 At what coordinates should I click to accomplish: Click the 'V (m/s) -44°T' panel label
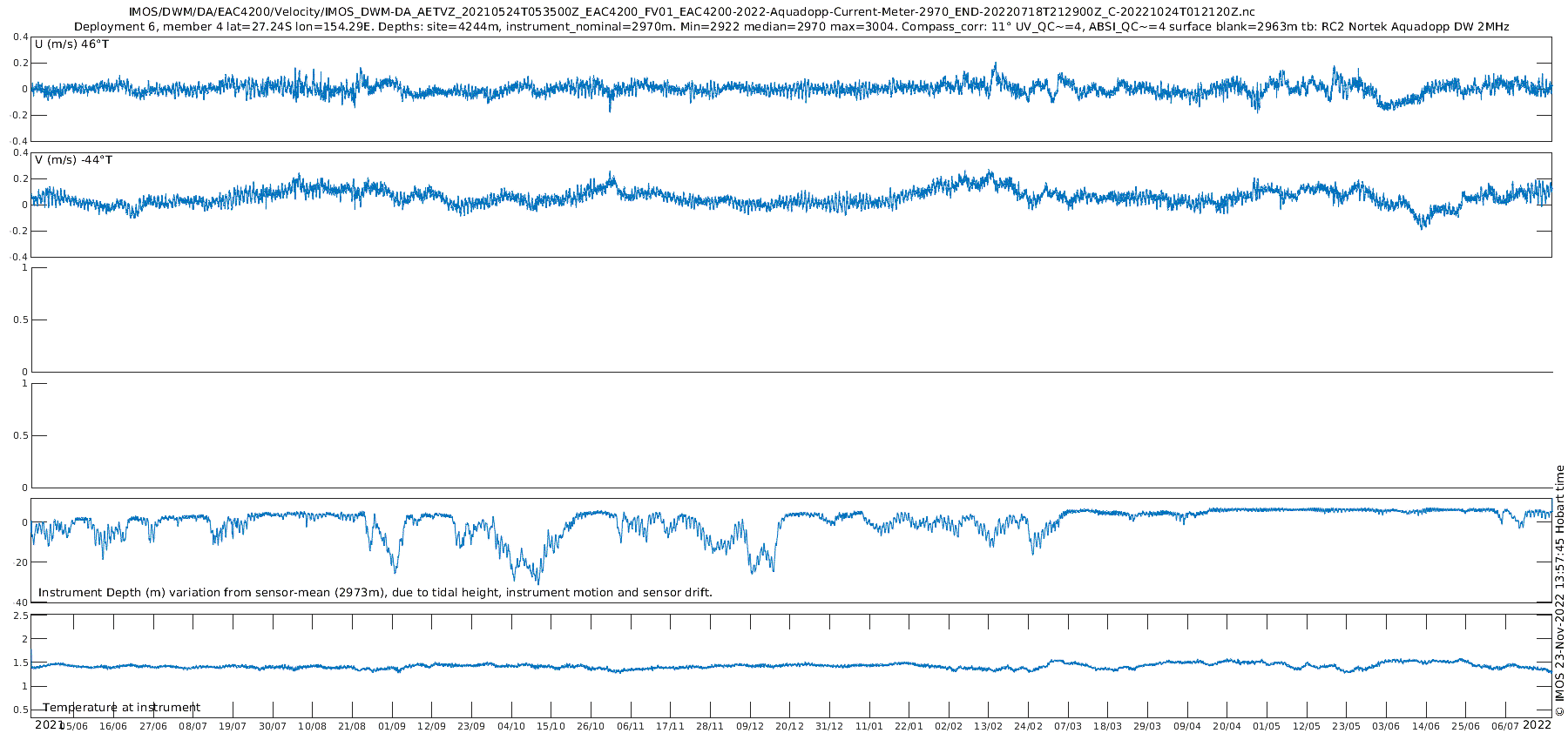(x=74, y=160)
